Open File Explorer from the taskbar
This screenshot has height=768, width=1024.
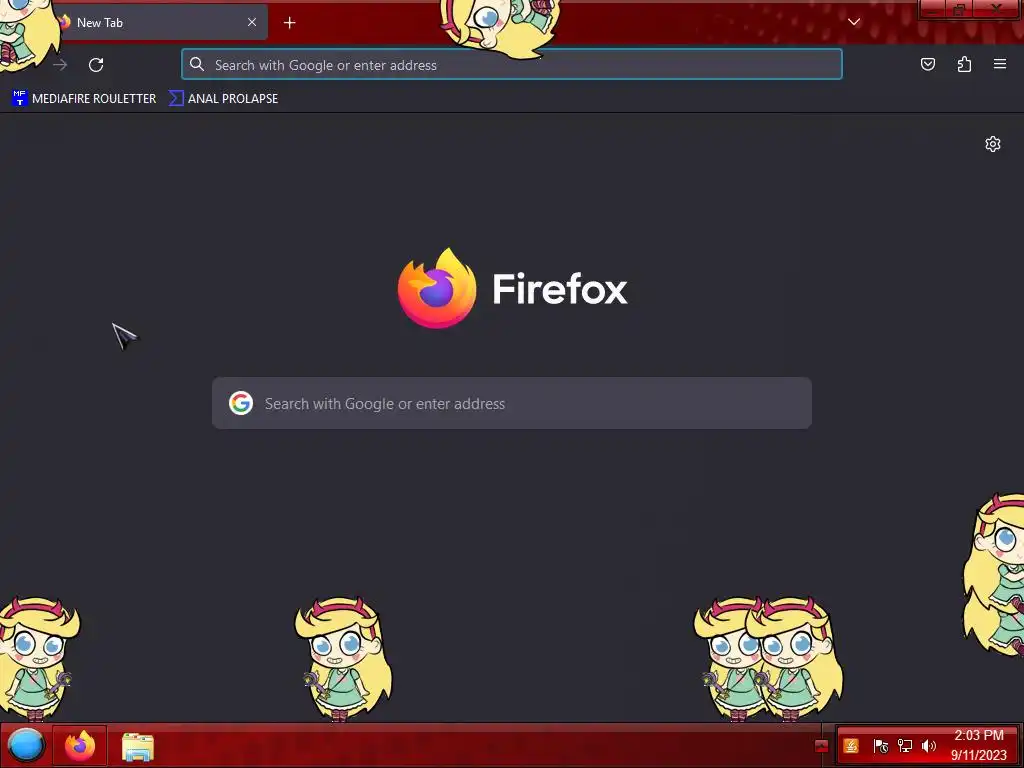click(138, 746)
